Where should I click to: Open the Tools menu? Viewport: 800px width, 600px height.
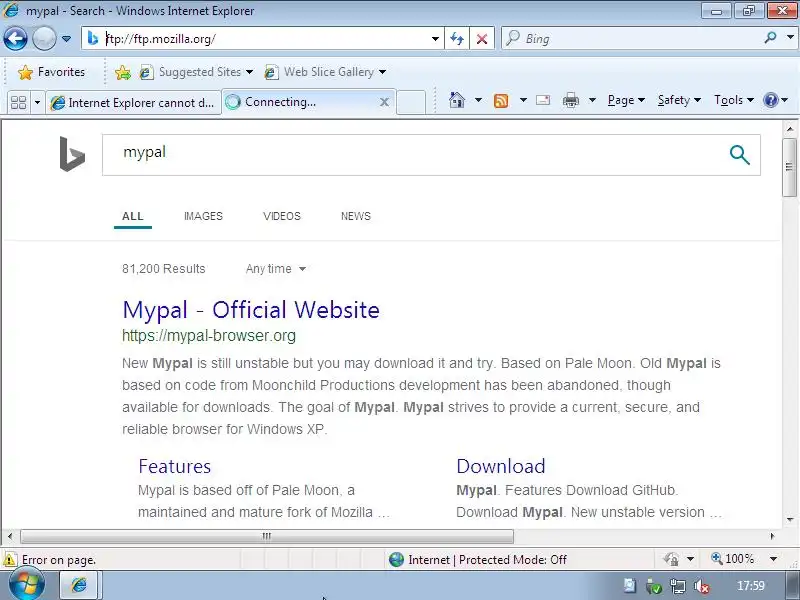[x=734, y=100]
